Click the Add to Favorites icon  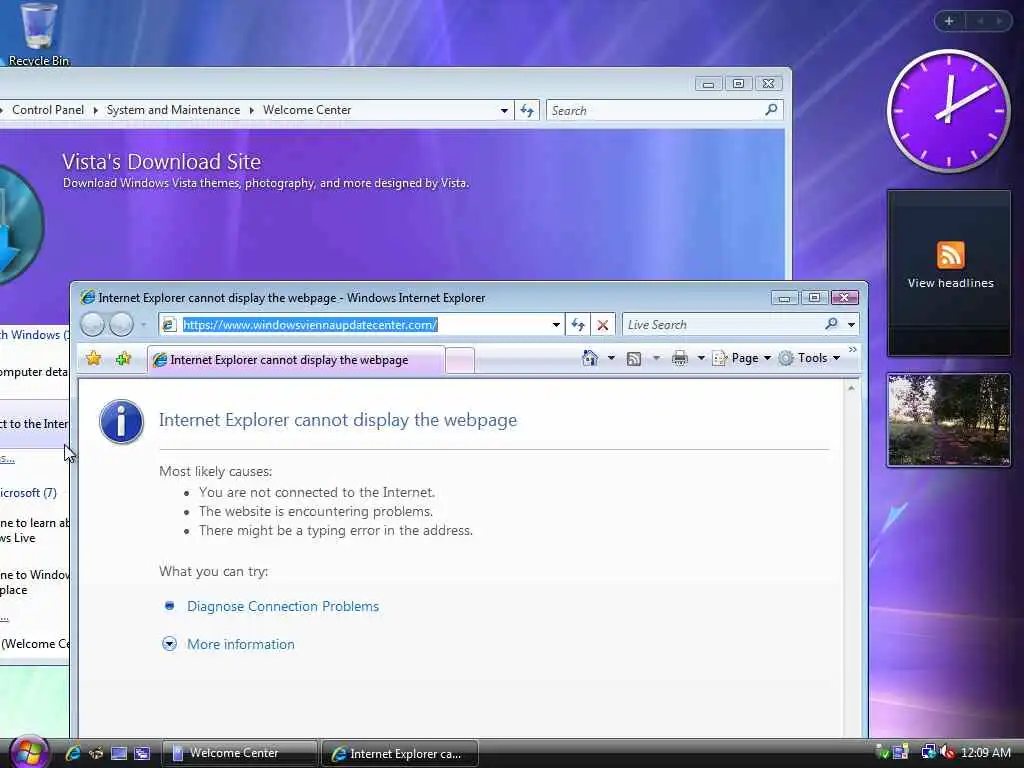coord(123,358)
